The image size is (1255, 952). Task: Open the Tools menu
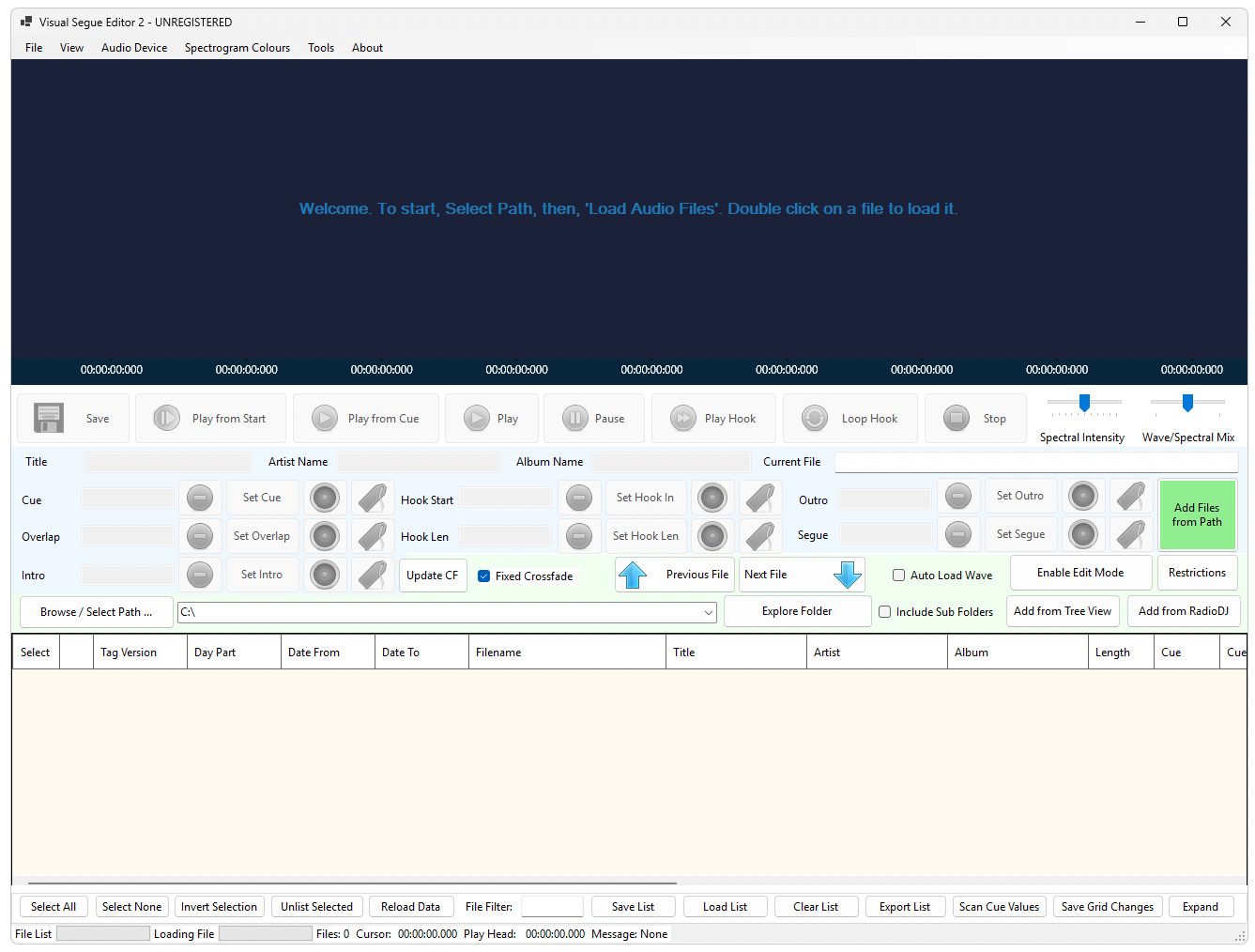(x=321, y=48)
